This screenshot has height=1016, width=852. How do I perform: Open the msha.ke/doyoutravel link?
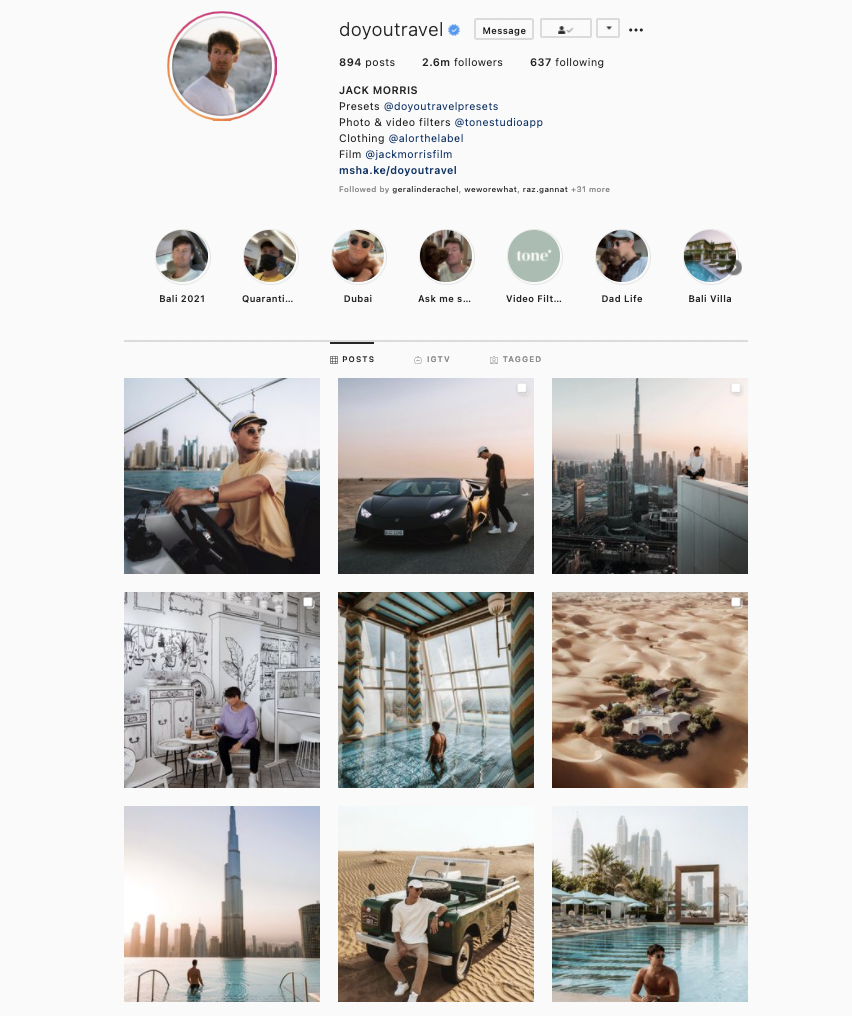pos(398,170)
